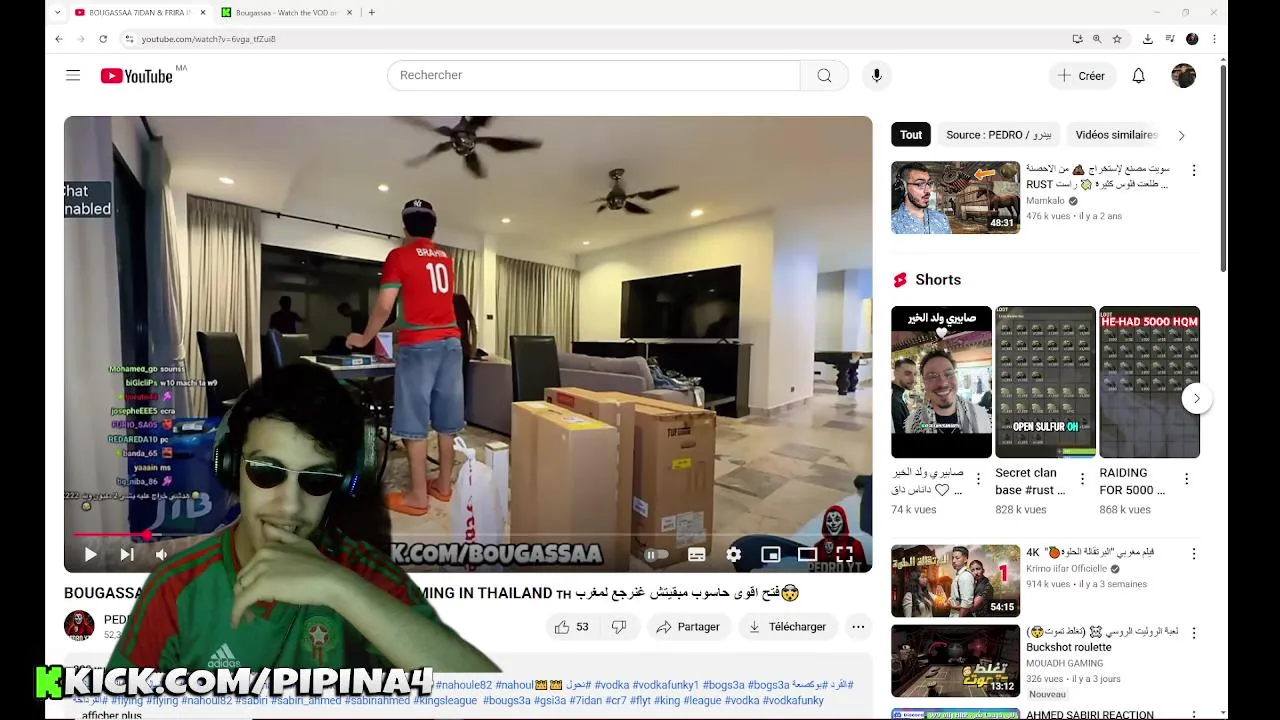Select the Vidéos similaires chip
The width and height of the screenshot is (1280, 720).
[x=1116, y=135]
